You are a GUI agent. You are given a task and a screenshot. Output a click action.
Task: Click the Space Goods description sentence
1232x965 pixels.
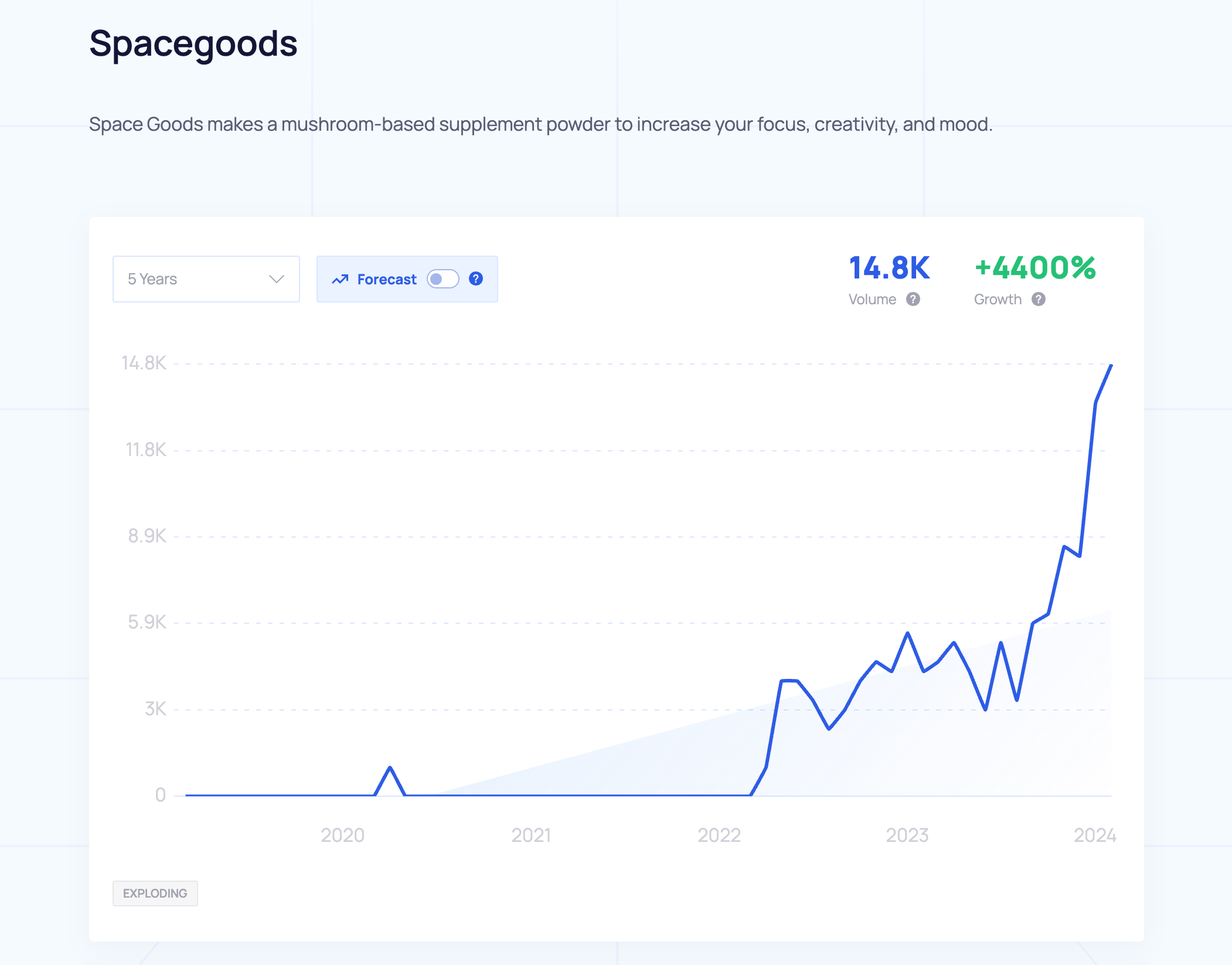click(x=540, y=124)
